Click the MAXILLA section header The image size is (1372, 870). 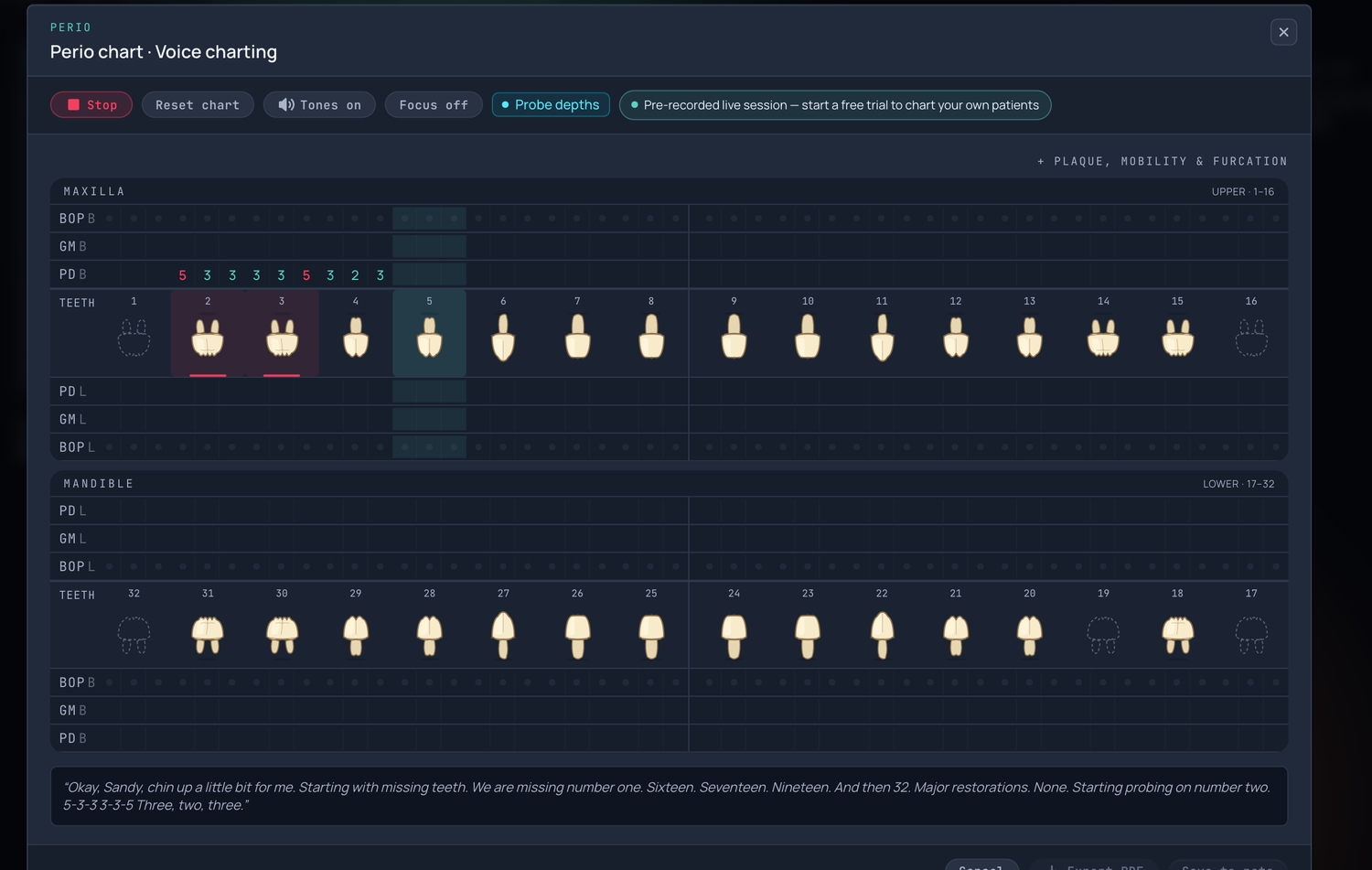[x=93, y=191]
